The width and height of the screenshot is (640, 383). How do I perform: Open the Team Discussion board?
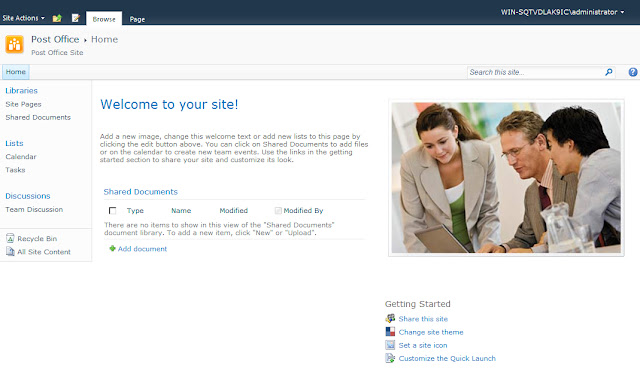point(34,209)
